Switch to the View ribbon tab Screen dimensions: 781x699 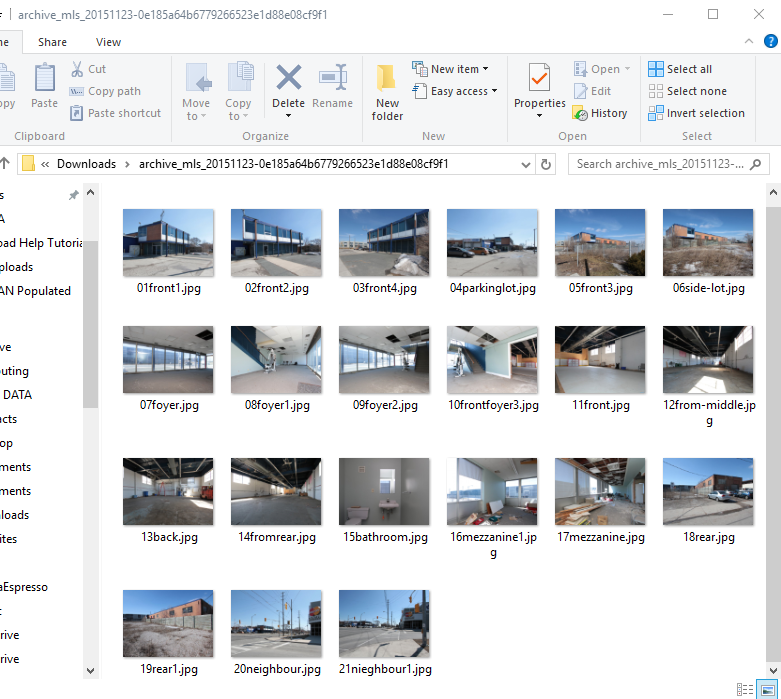point(108,42)
